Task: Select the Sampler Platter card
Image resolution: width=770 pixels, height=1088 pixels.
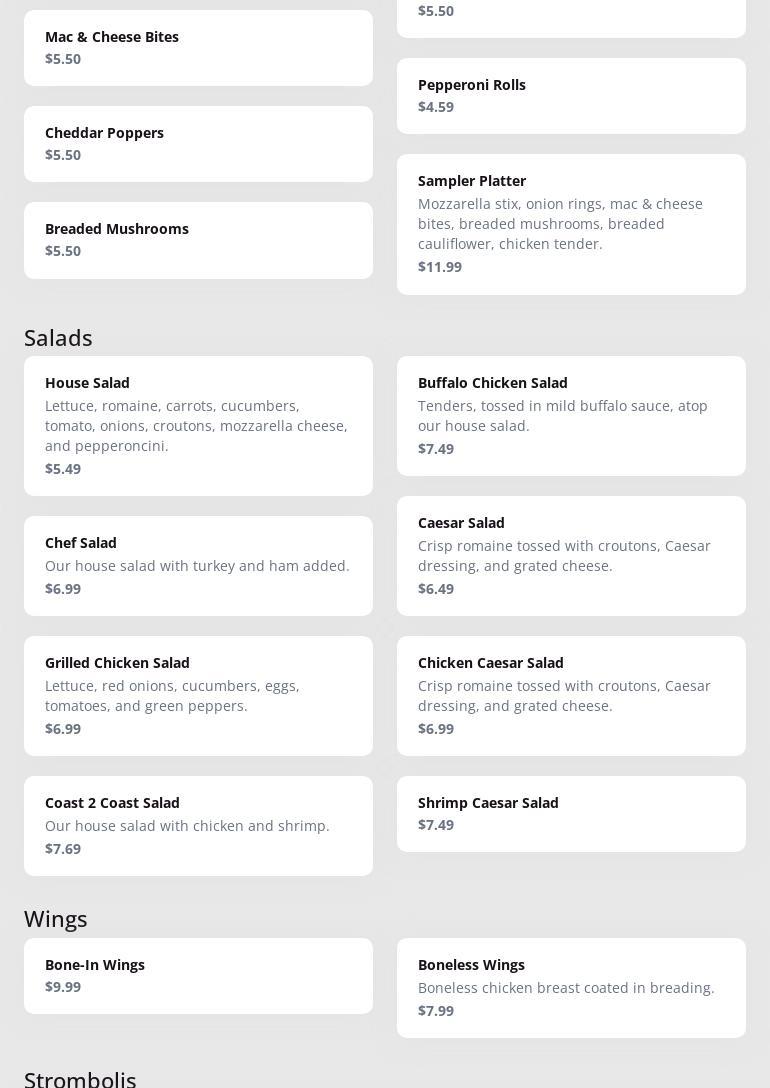Action: click(x=571, y=224)
